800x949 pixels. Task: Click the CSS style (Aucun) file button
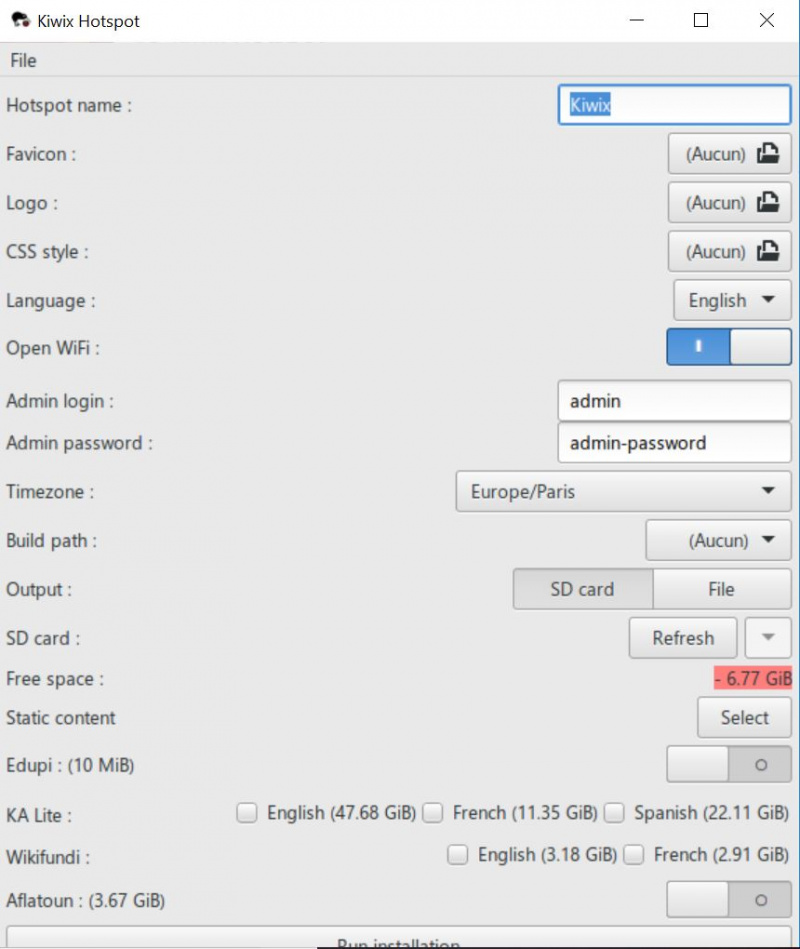coord(730,251)
